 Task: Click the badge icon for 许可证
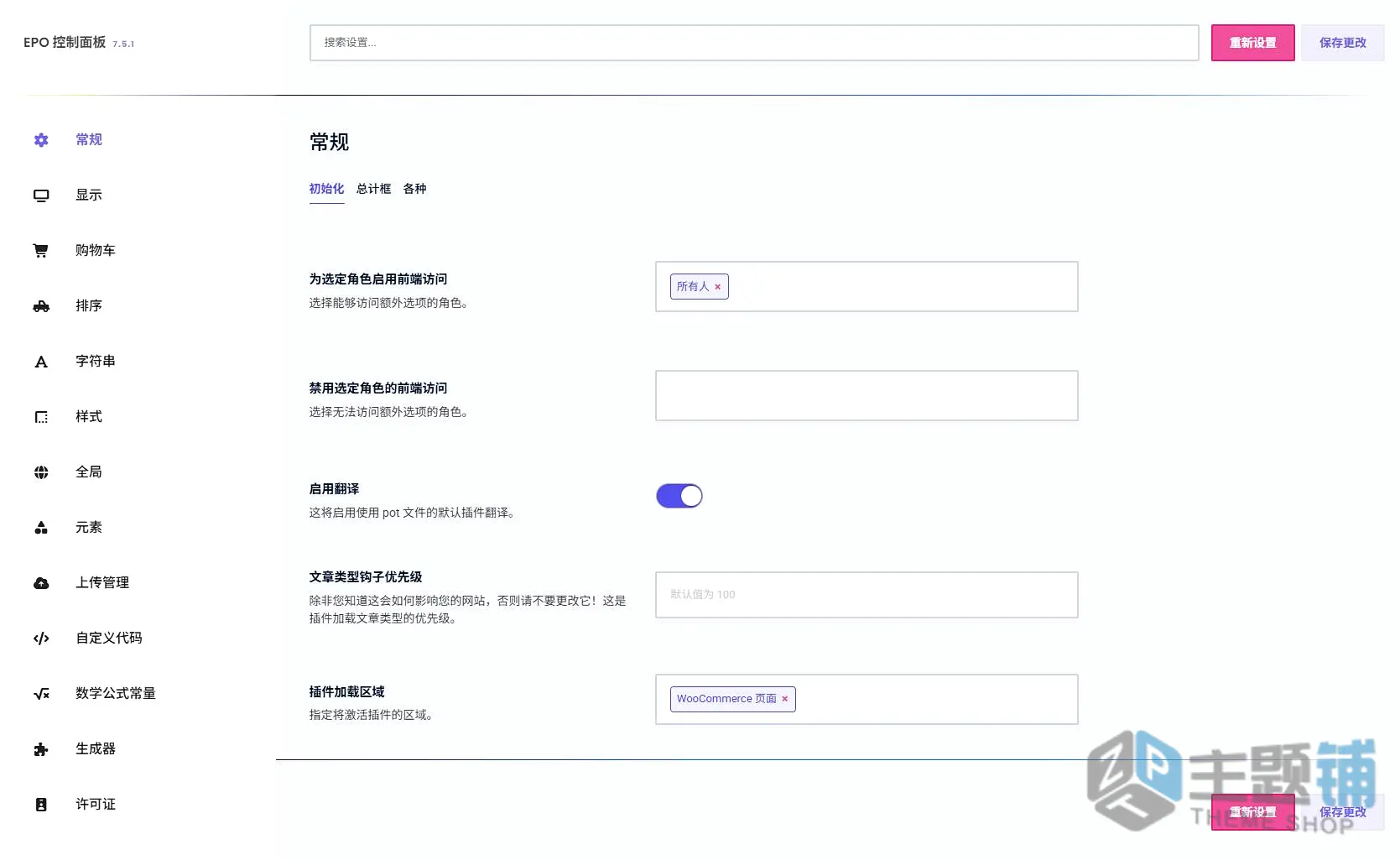[41, 805]
